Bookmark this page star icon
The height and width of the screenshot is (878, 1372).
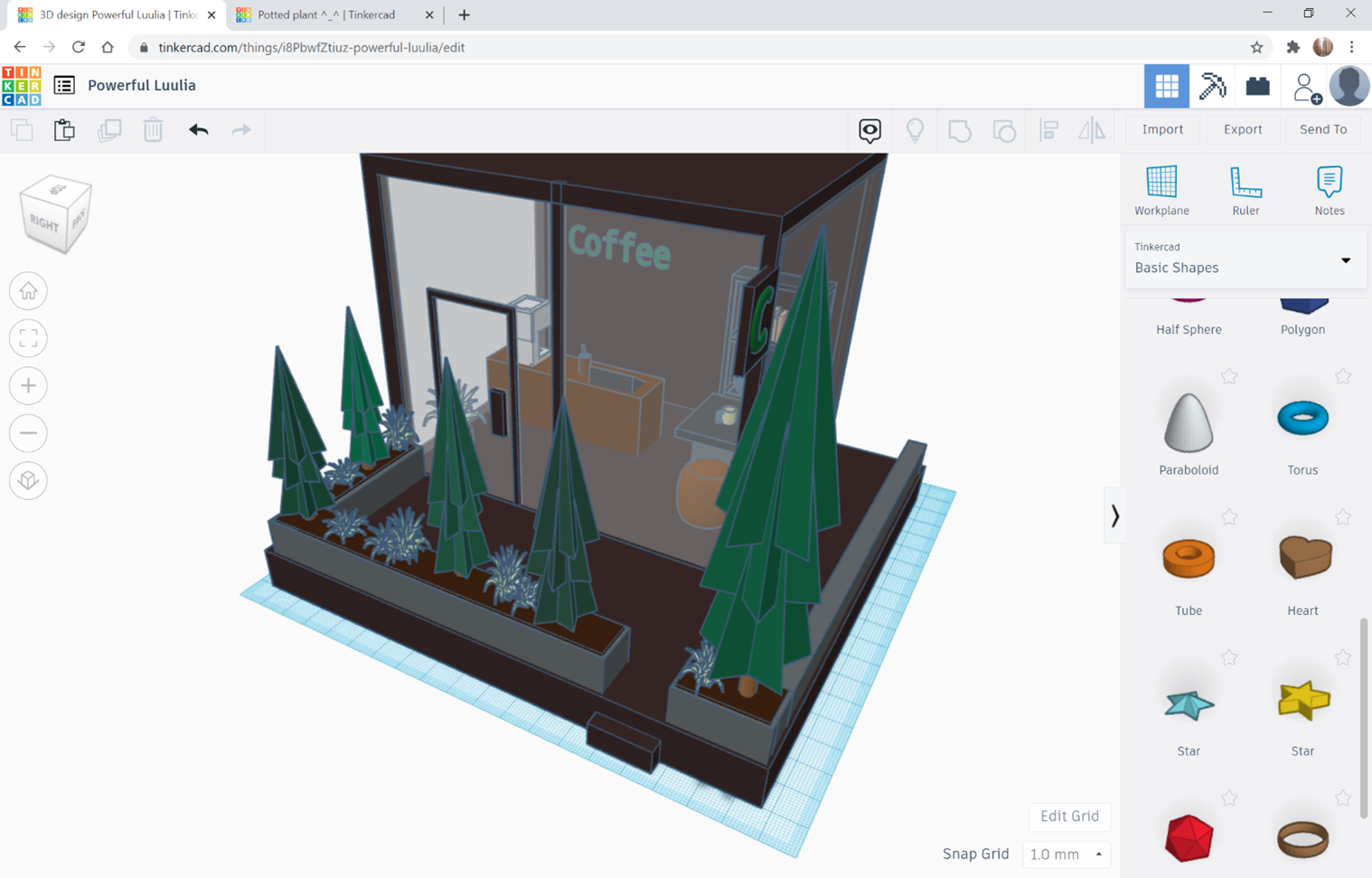pyautogui.click(x=1256, y=47)
